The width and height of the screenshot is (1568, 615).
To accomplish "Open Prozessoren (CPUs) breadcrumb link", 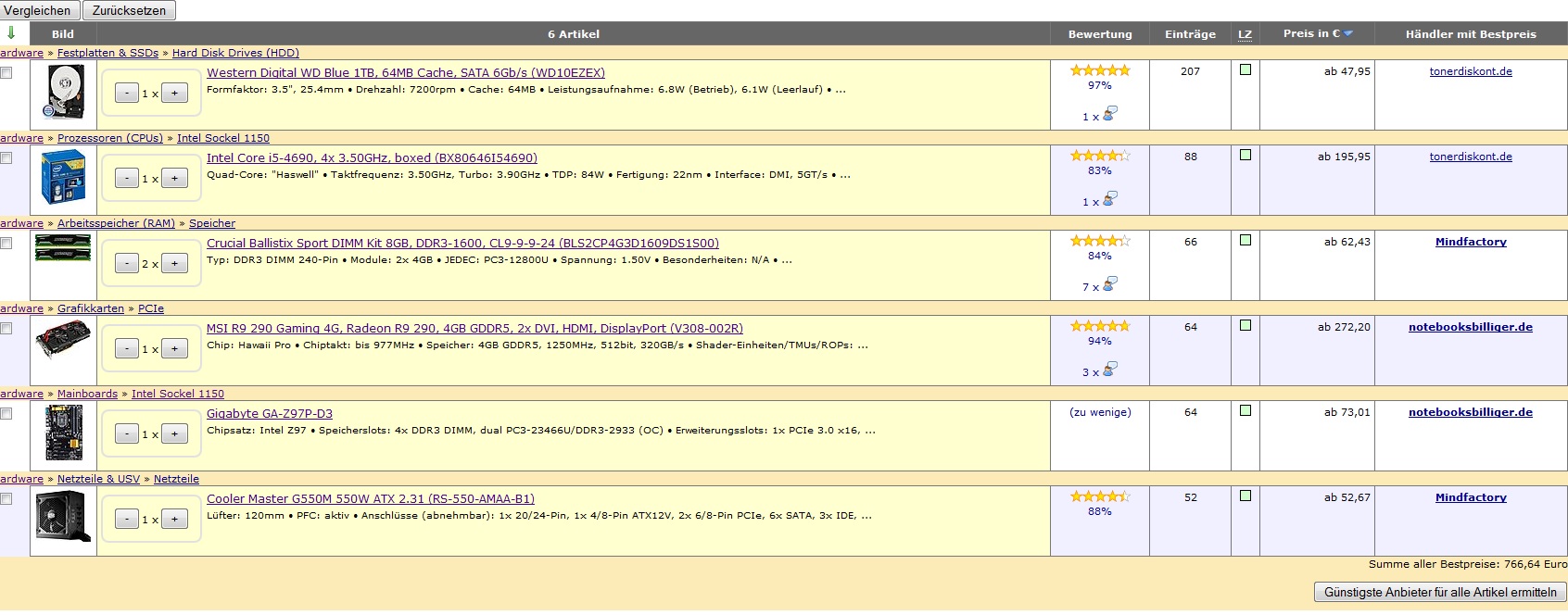I will 110,138.
